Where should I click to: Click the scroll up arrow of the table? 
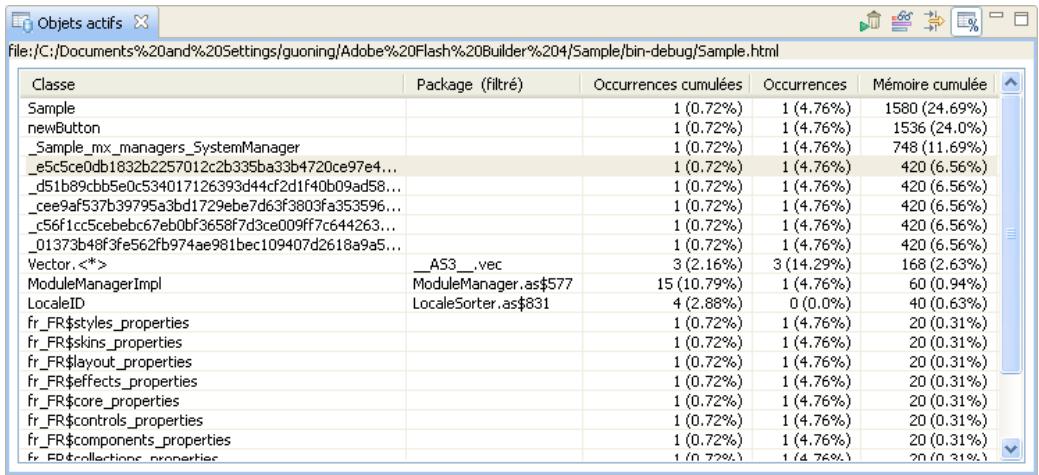(1011, 83)
